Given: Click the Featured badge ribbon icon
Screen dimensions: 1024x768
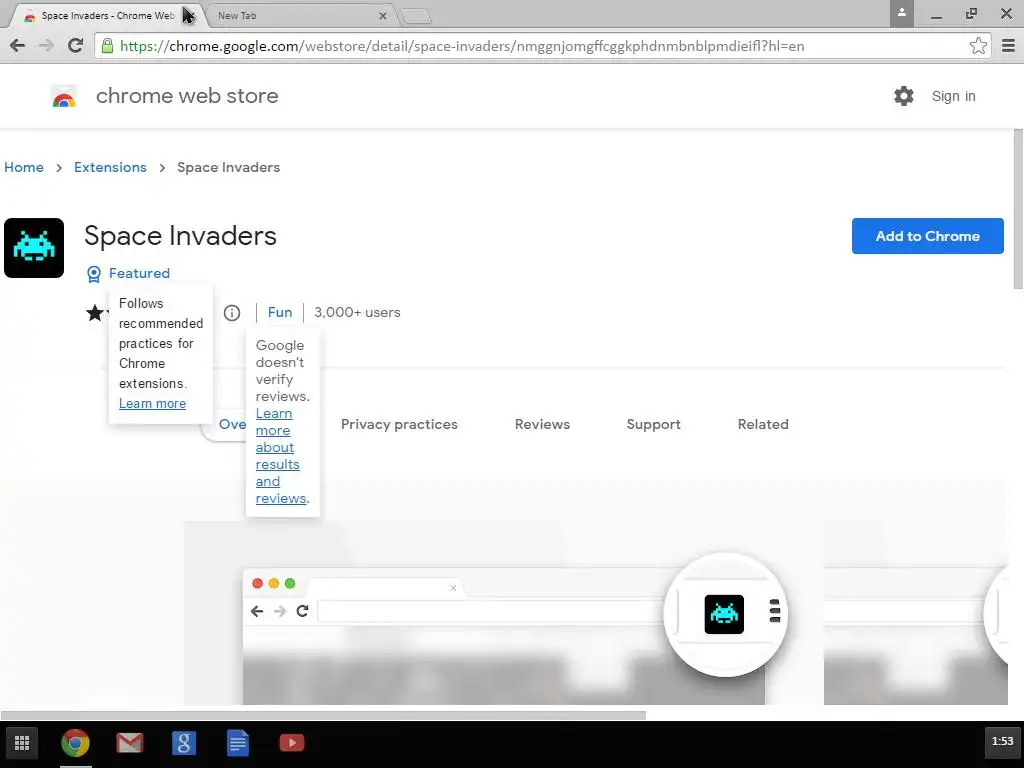Looking at the screenshot, I should [x=94, y=274].
